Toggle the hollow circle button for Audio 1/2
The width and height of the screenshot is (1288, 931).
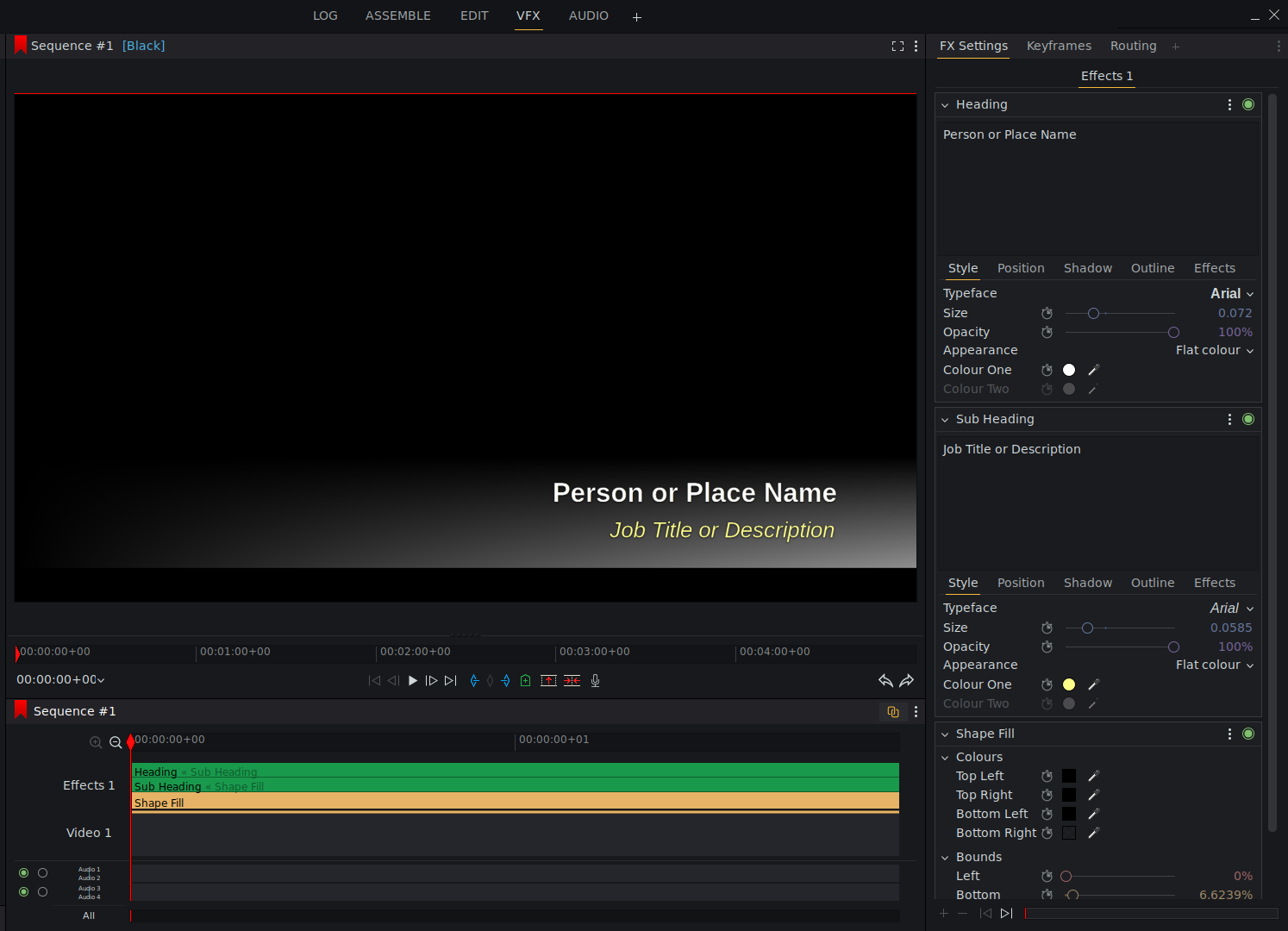click(42, 873)
